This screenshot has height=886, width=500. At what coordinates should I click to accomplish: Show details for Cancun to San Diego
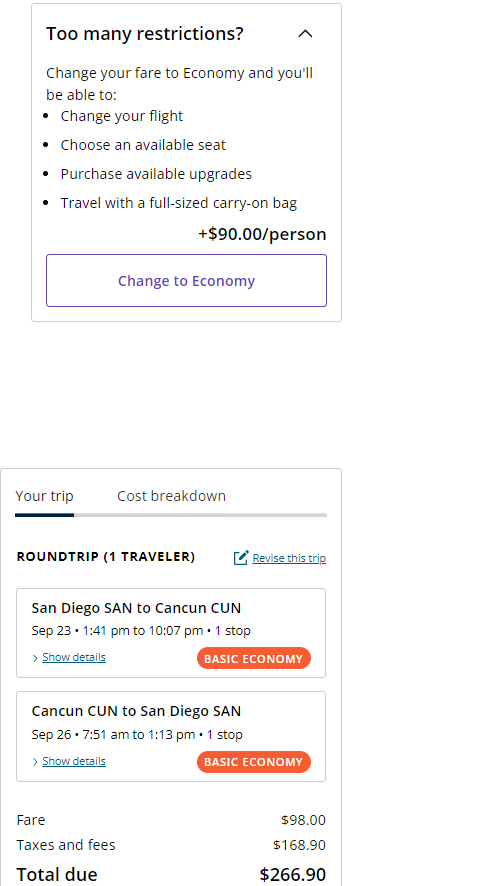pos(74,761)
